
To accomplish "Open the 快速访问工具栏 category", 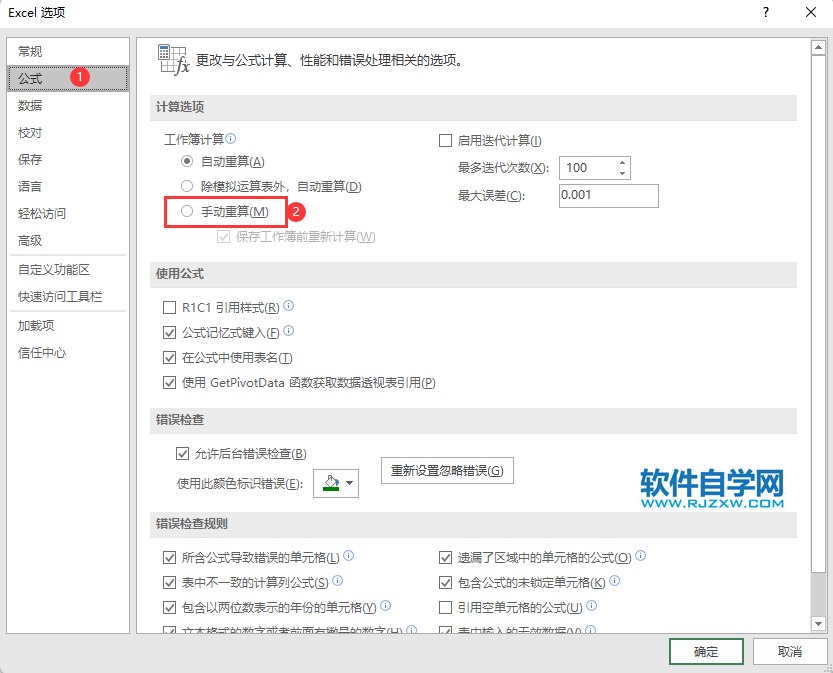I will 68,297.
